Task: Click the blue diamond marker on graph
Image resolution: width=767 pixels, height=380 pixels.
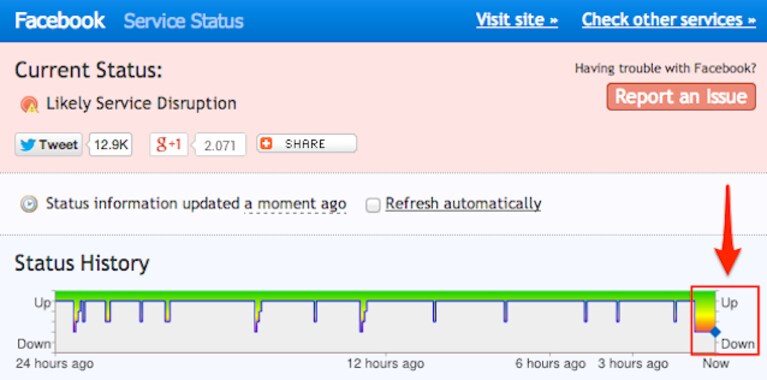Action: (x=715, y=332)
